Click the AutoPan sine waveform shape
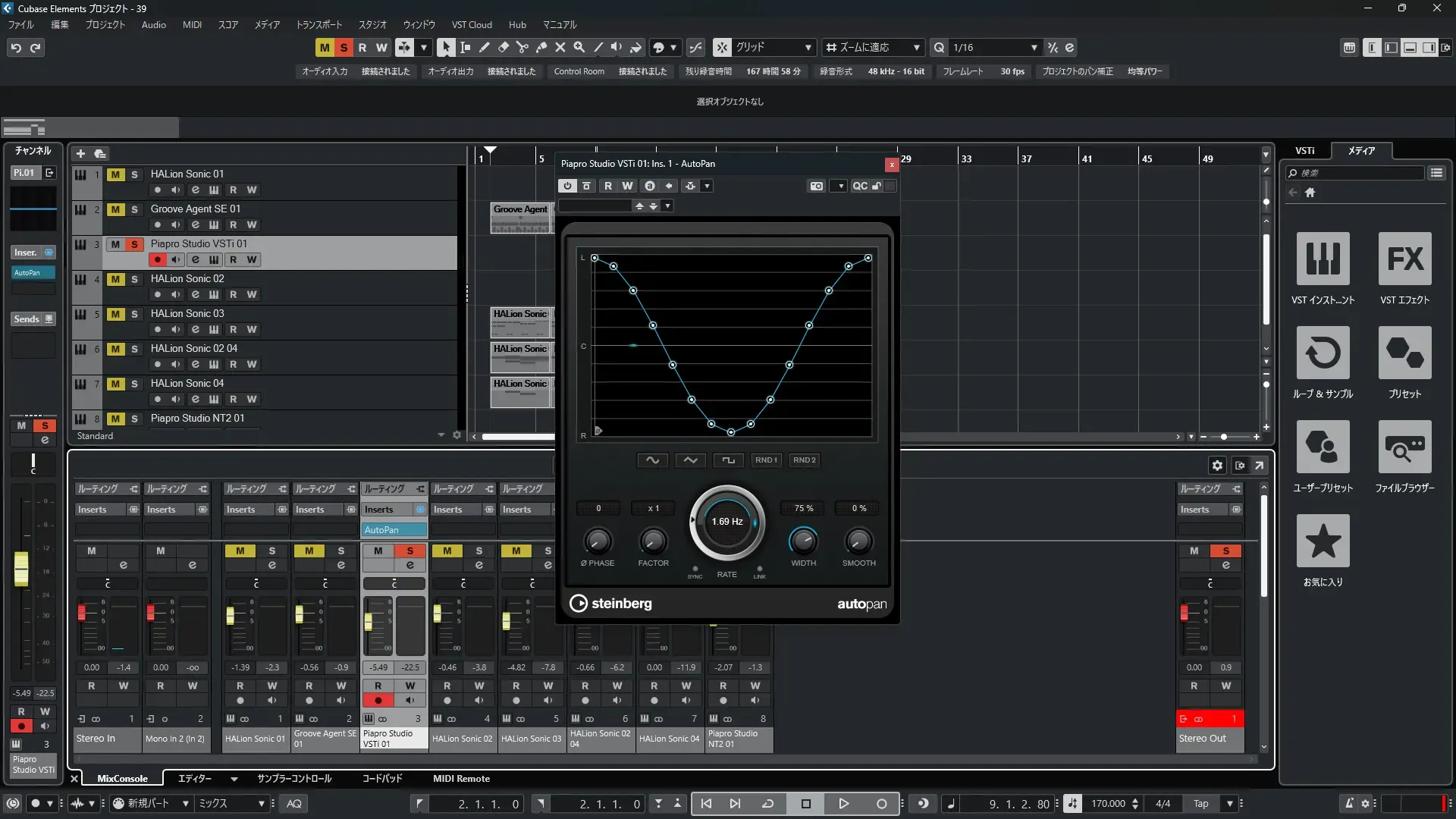The width and height of the screenshot is (1456, 819). point(652,460)
